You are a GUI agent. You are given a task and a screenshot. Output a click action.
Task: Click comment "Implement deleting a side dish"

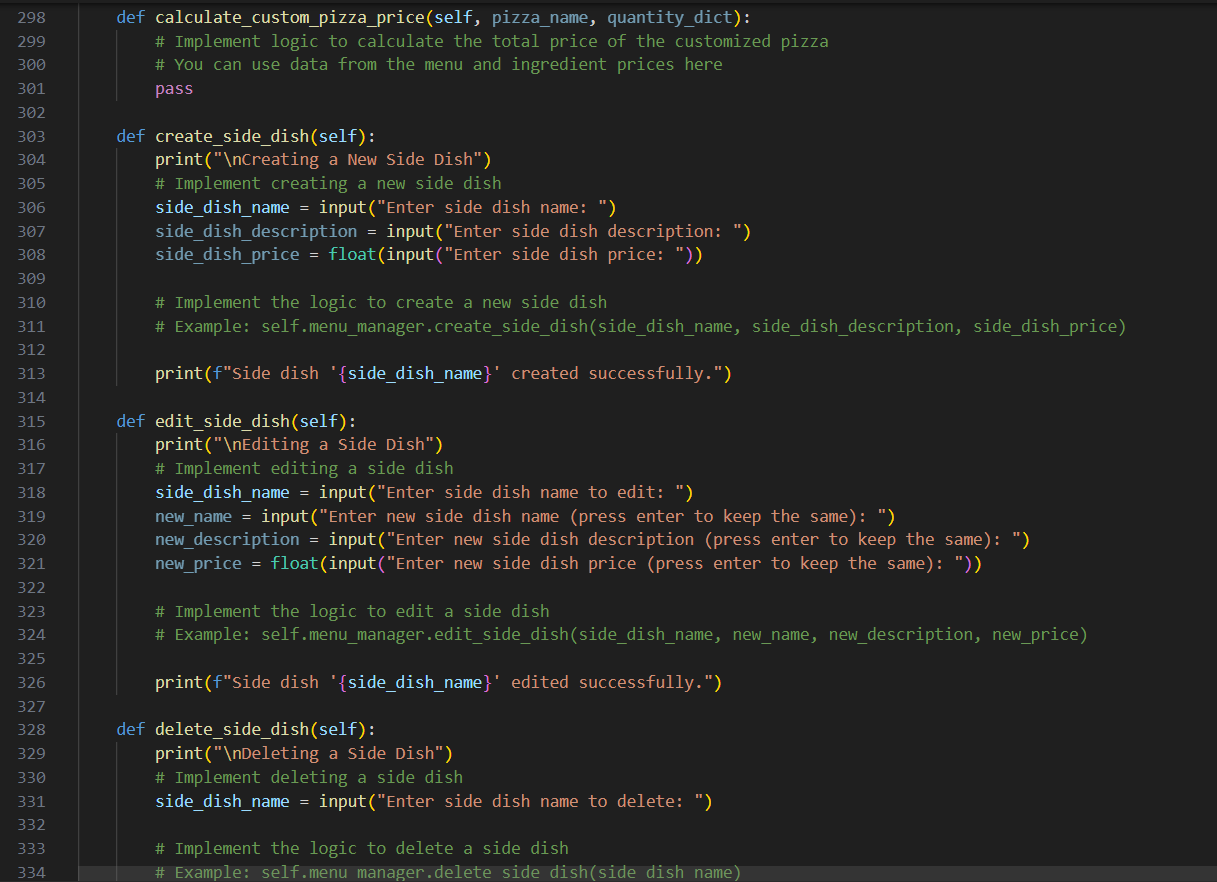pyautogui.click(x=309, y=778)
